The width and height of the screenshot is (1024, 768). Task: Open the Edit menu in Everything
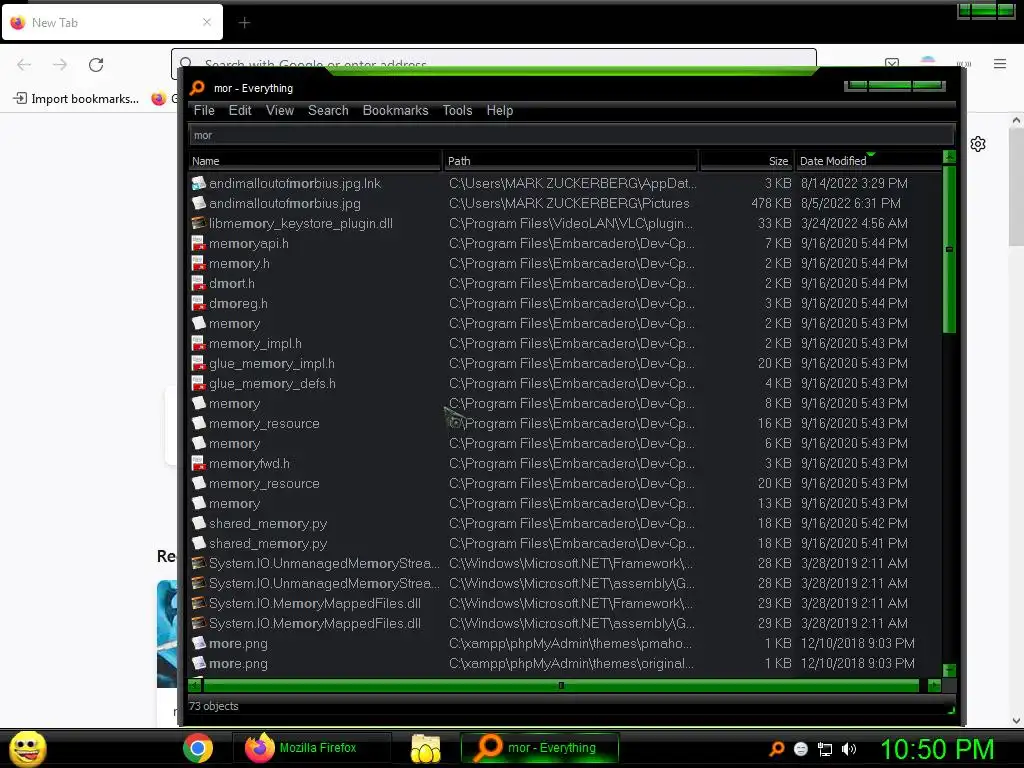click(x=240, y=110)
